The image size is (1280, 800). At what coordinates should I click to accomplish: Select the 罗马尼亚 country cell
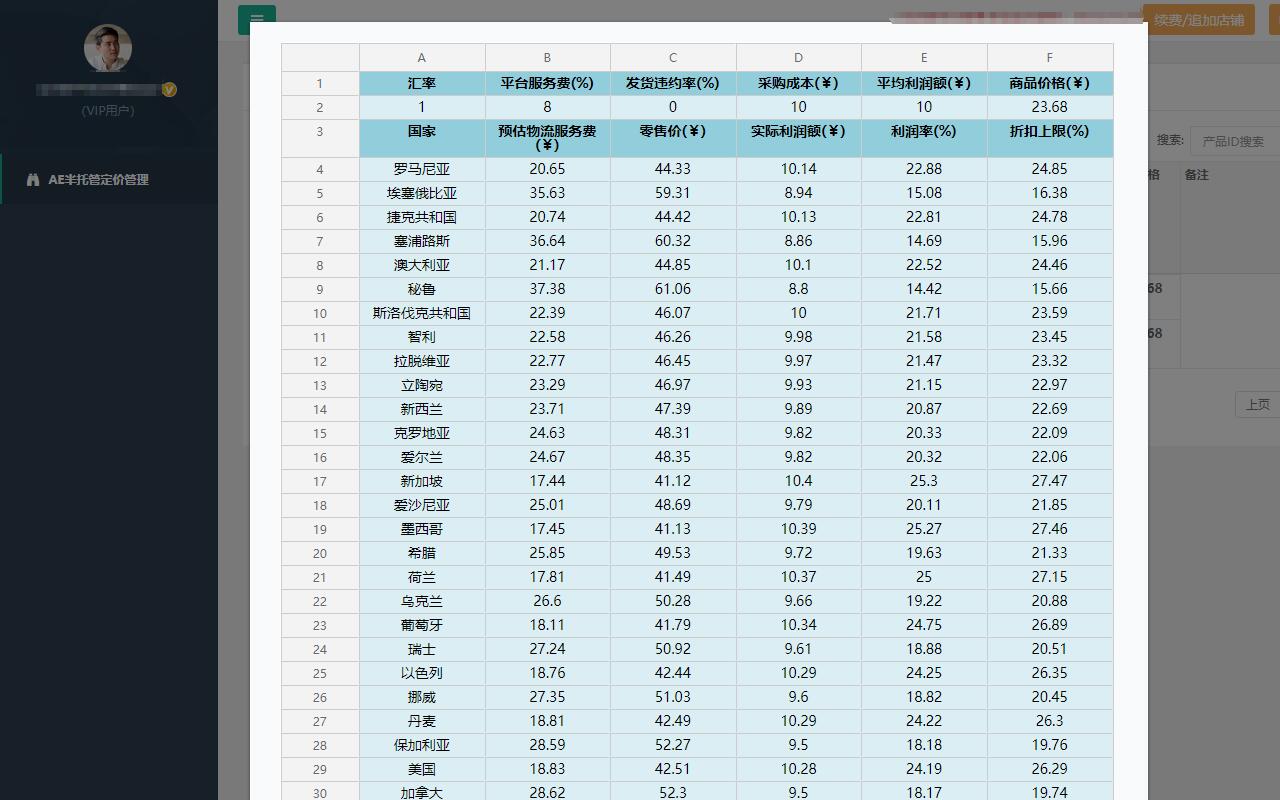421,169
